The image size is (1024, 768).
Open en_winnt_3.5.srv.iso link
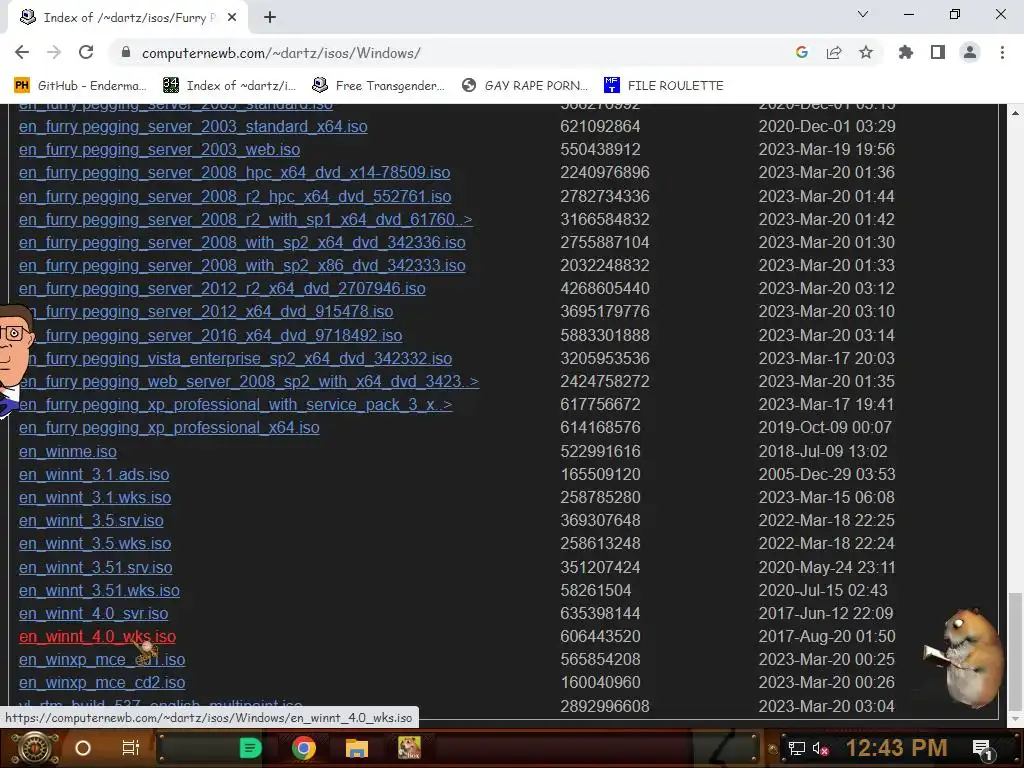(91, 520)
